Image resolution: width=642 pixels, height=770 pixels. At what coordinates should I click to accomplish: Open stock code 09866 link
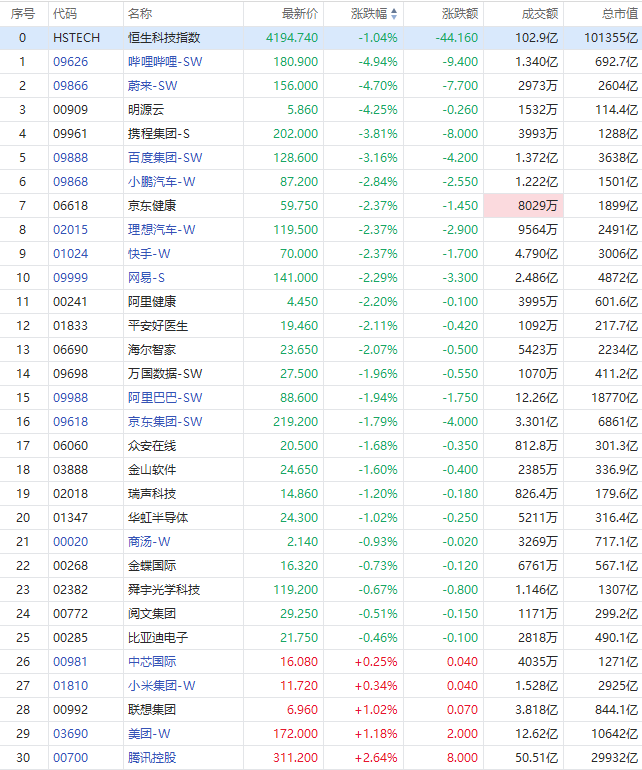coord(71,86)
